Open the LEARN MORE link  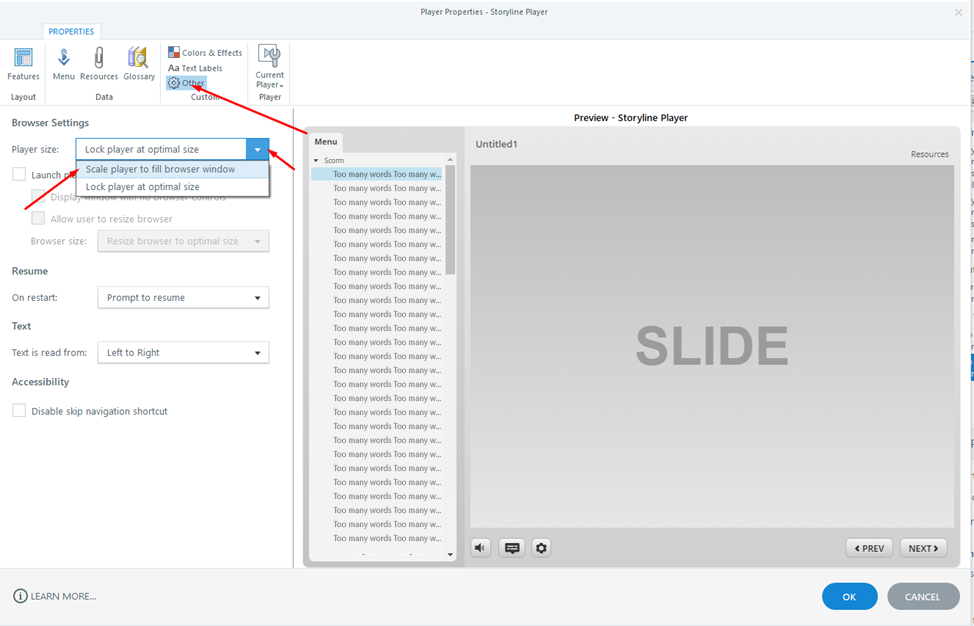click(x=63, y=597)
